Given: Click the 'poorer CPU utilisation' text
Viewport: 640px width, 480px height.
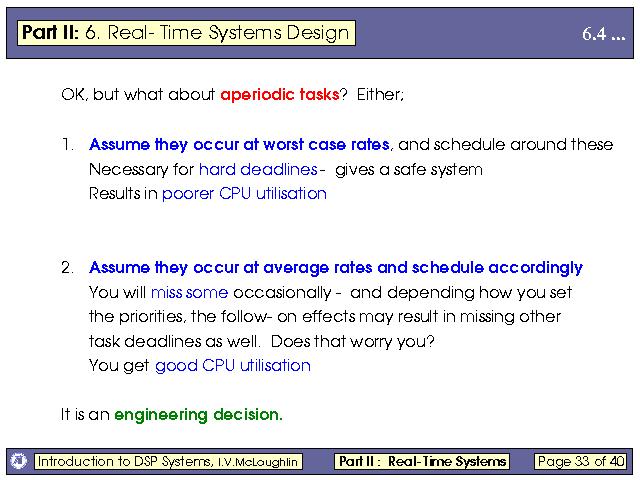Looking at the screenshot, I should pos(244,193).
